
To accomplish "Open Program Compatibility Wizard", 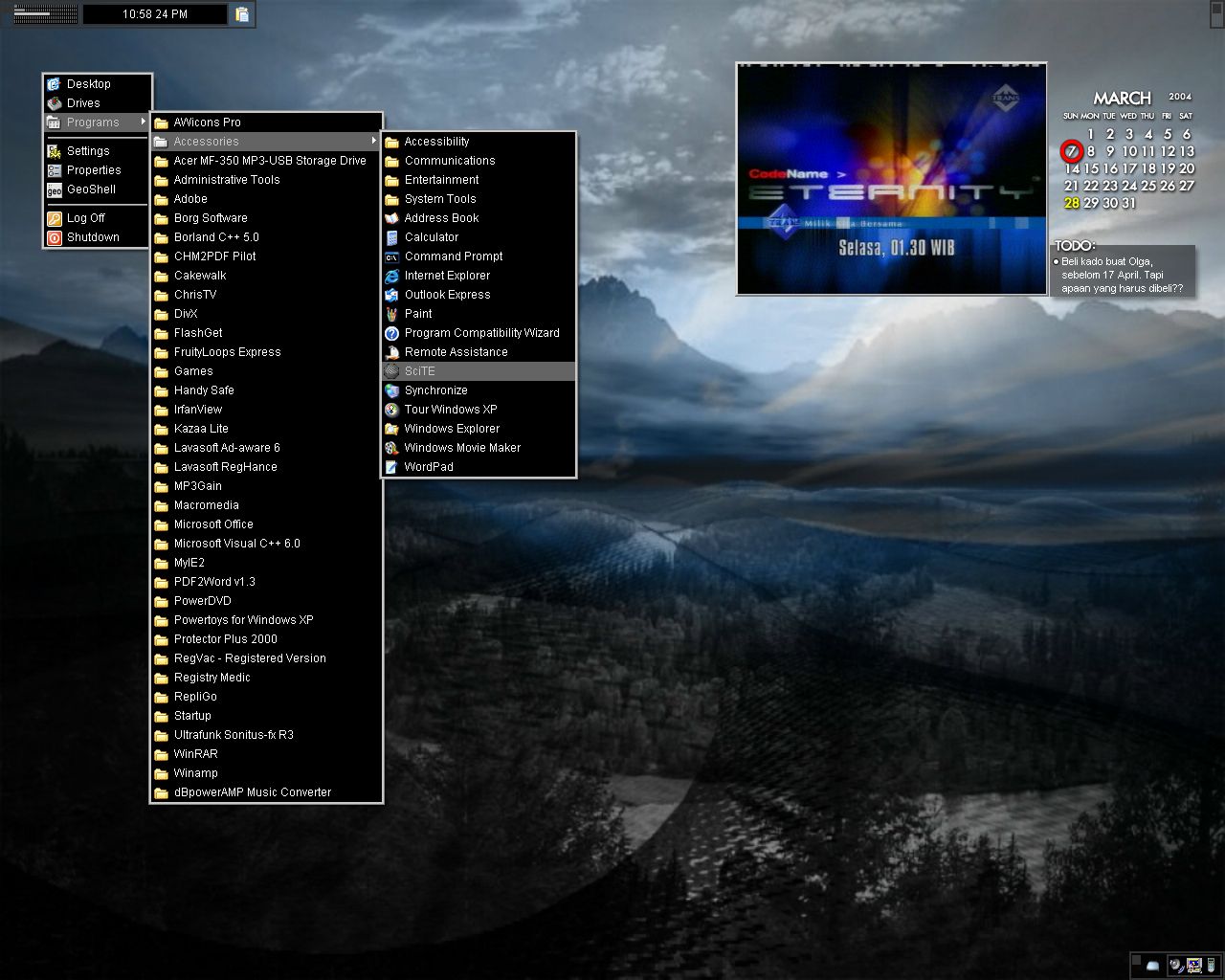I will [x=479, y=333].
